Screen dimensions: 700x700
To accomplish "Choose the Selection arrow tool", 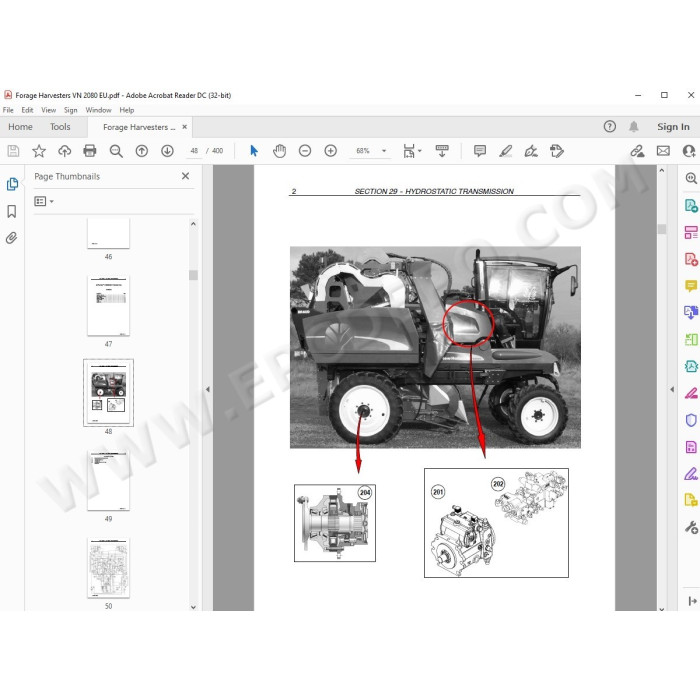I will [254, 151].
